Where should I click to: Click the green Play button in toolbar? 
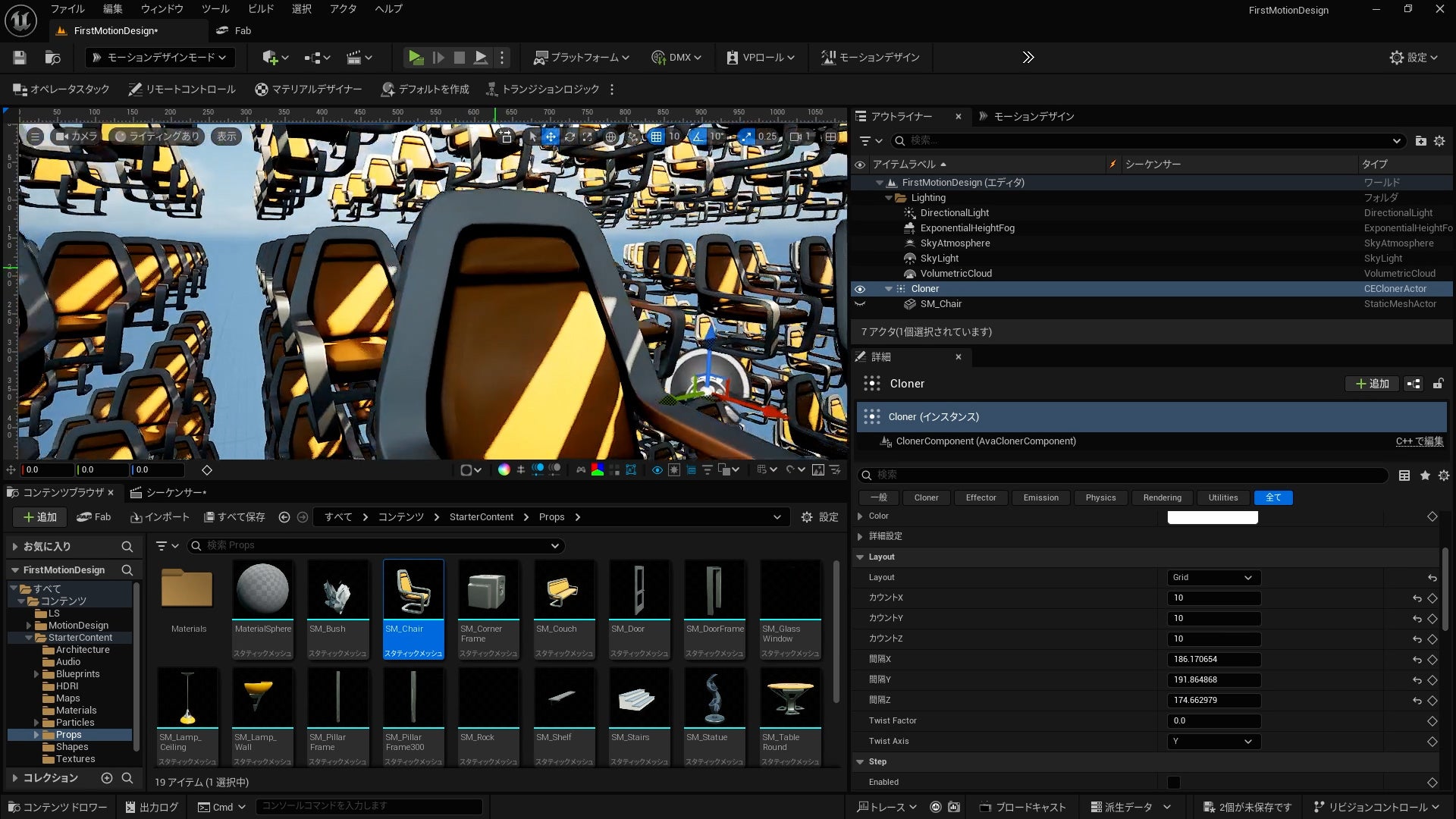[415, 58]
